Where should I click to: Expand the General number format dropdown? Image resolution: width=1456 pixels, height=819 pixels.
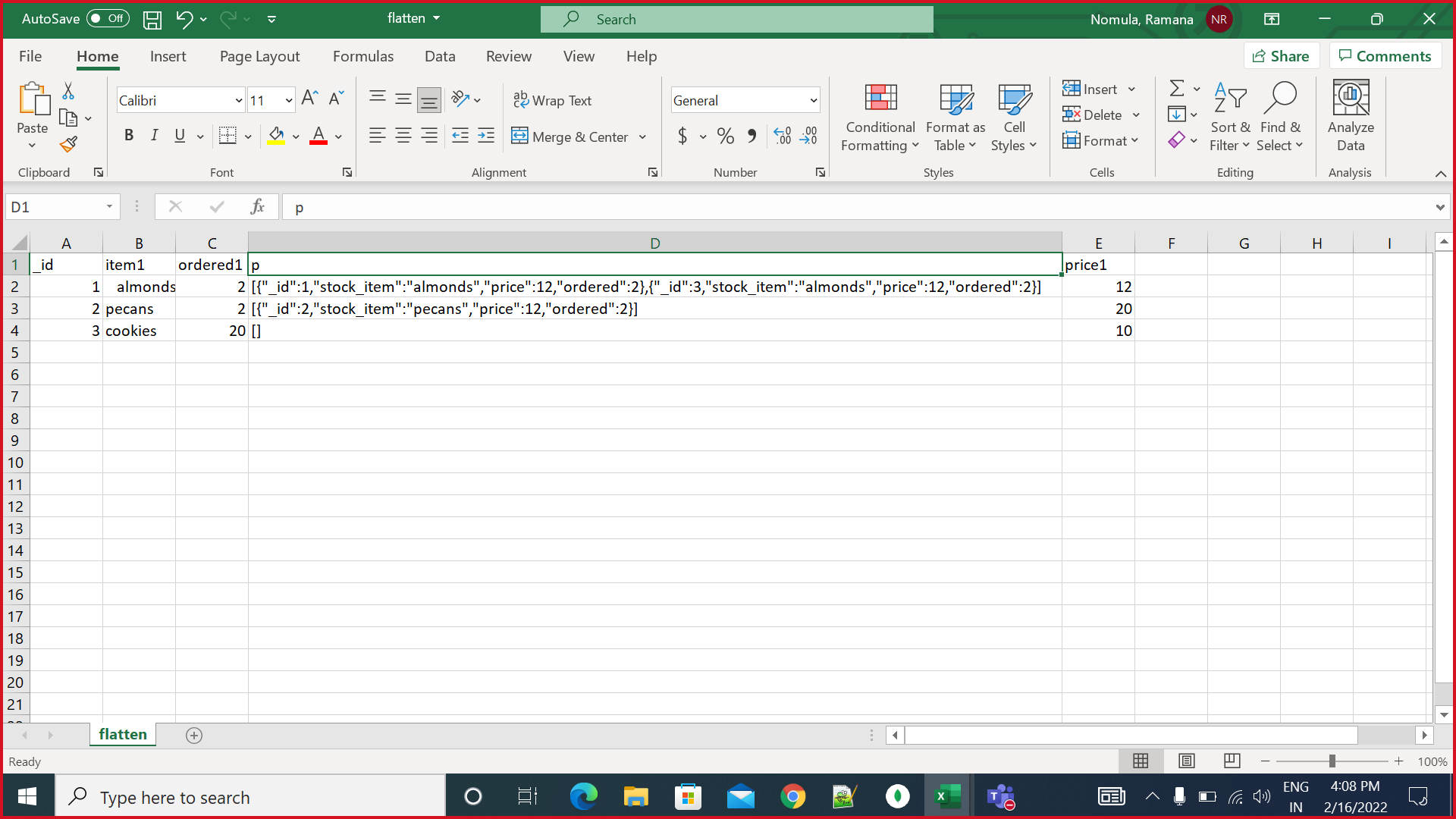pyautogui.click(x=814, y=100)
